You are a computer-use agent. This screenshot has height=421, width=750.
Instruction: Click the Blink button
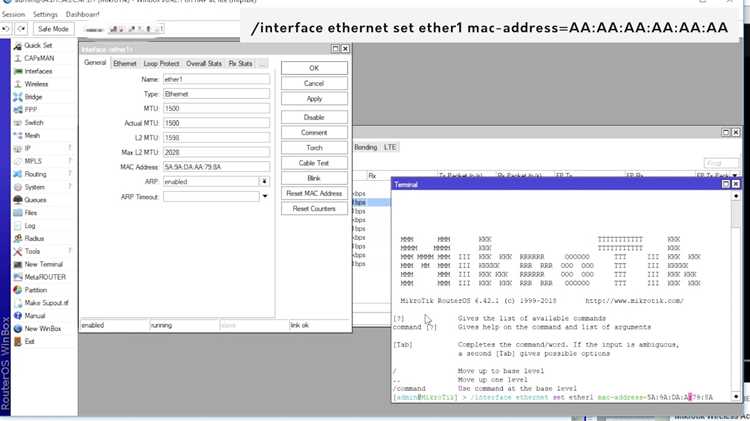point(314,178)
